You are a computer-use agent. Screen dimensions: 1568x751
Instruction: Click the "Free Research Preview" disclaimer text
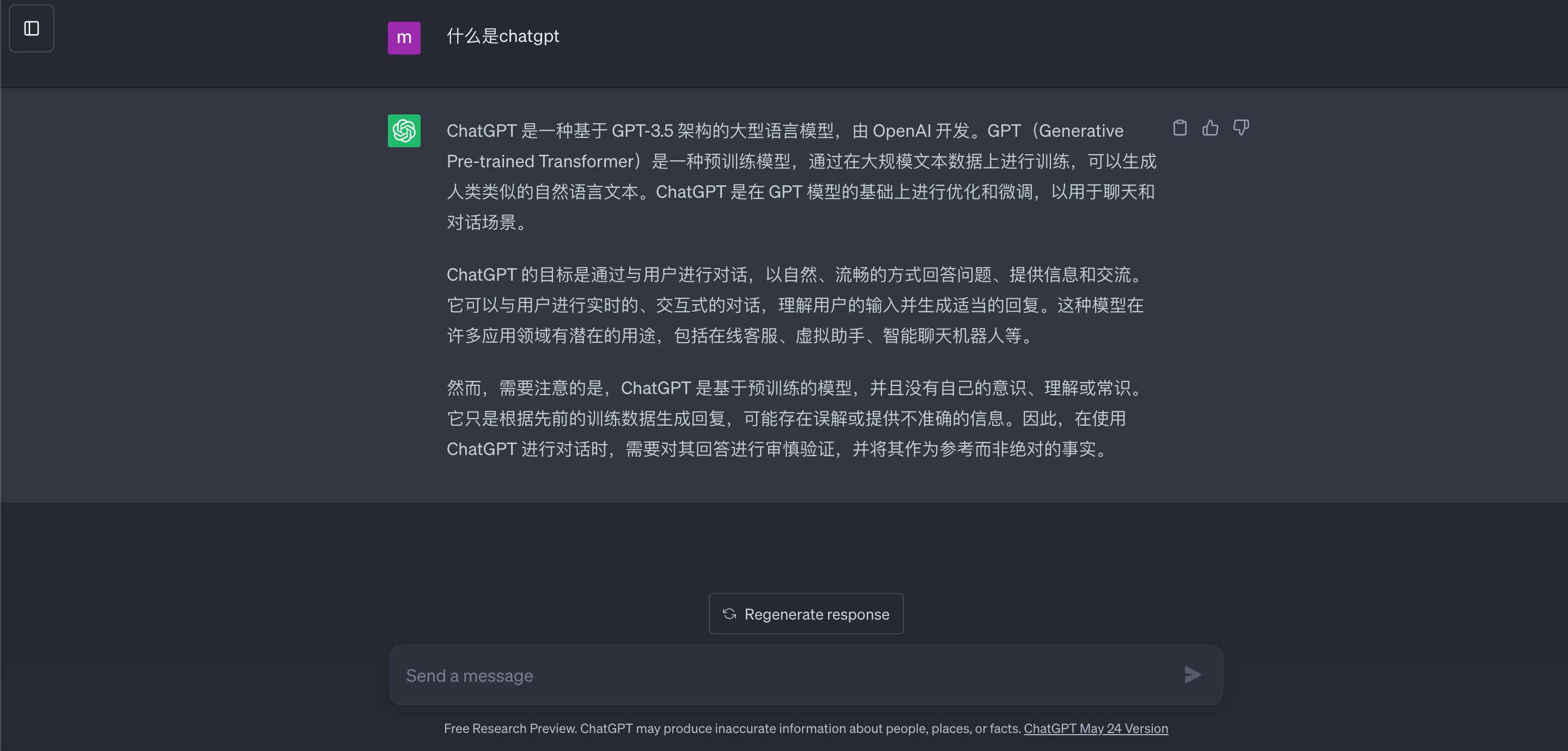[x=733, y=729]
